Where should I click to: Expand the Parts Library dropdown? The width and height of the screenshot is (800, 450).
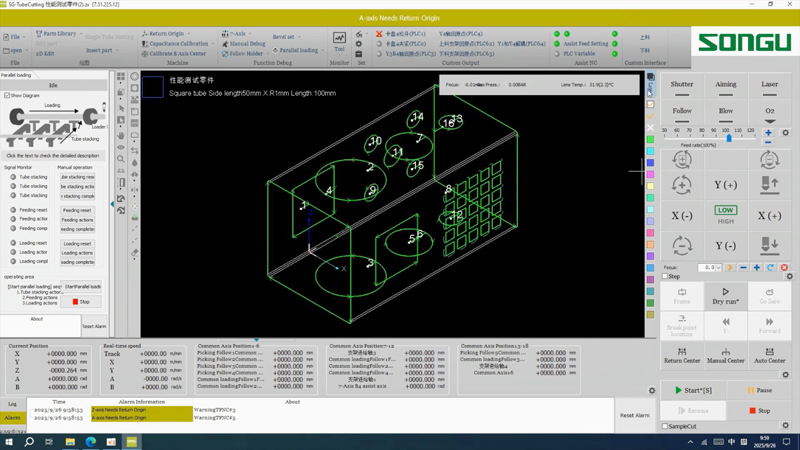click(57, 34)
